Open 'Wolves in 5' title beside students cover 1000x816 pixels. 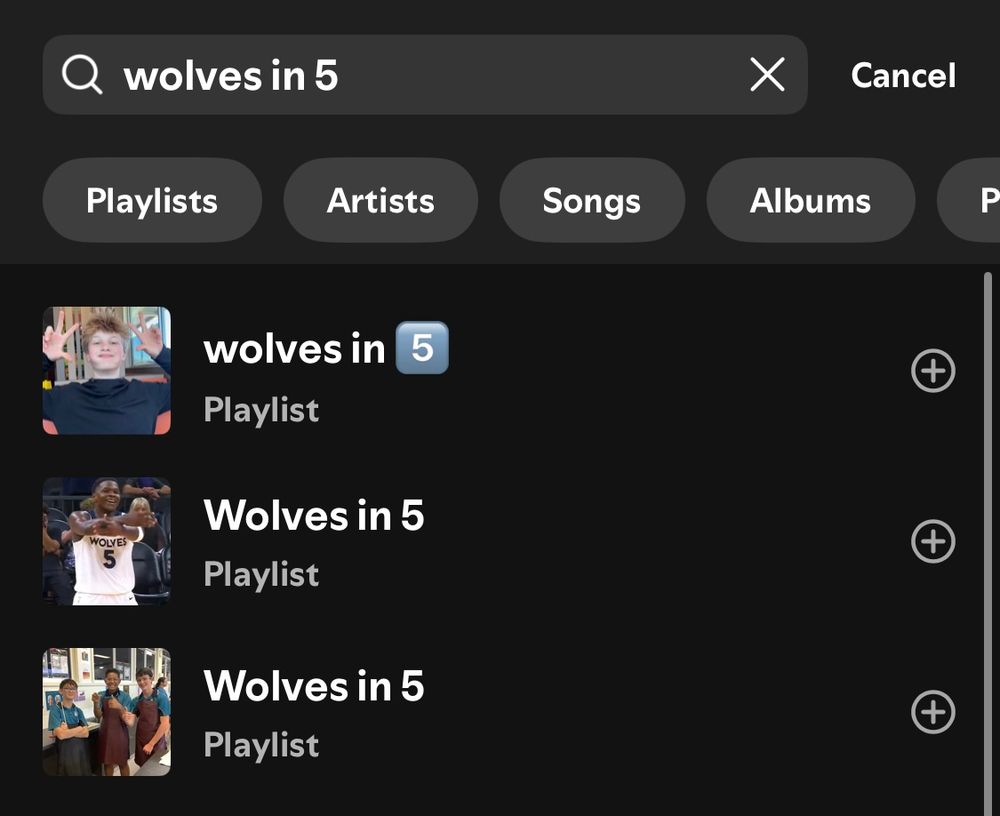click(x=314, y=686)
